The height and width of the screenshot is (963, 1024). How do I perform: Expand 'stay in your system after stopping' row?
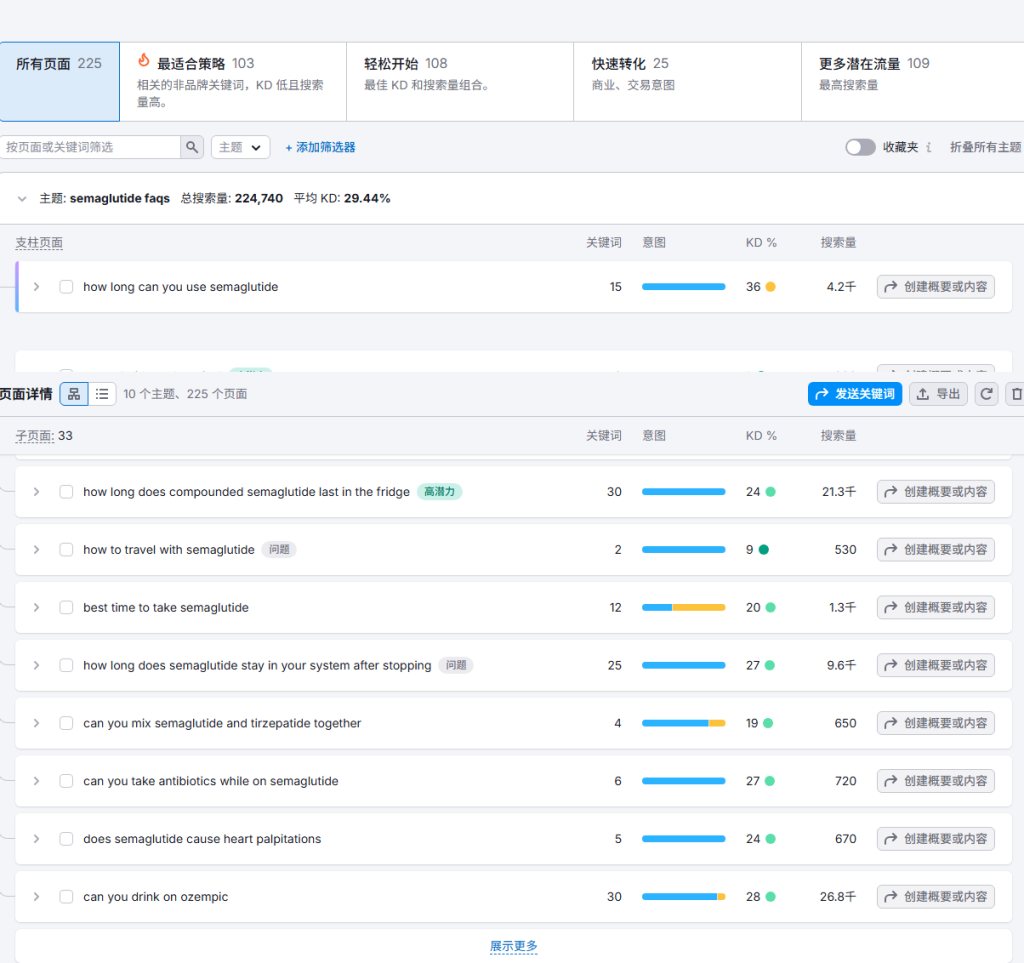(37, 665)
